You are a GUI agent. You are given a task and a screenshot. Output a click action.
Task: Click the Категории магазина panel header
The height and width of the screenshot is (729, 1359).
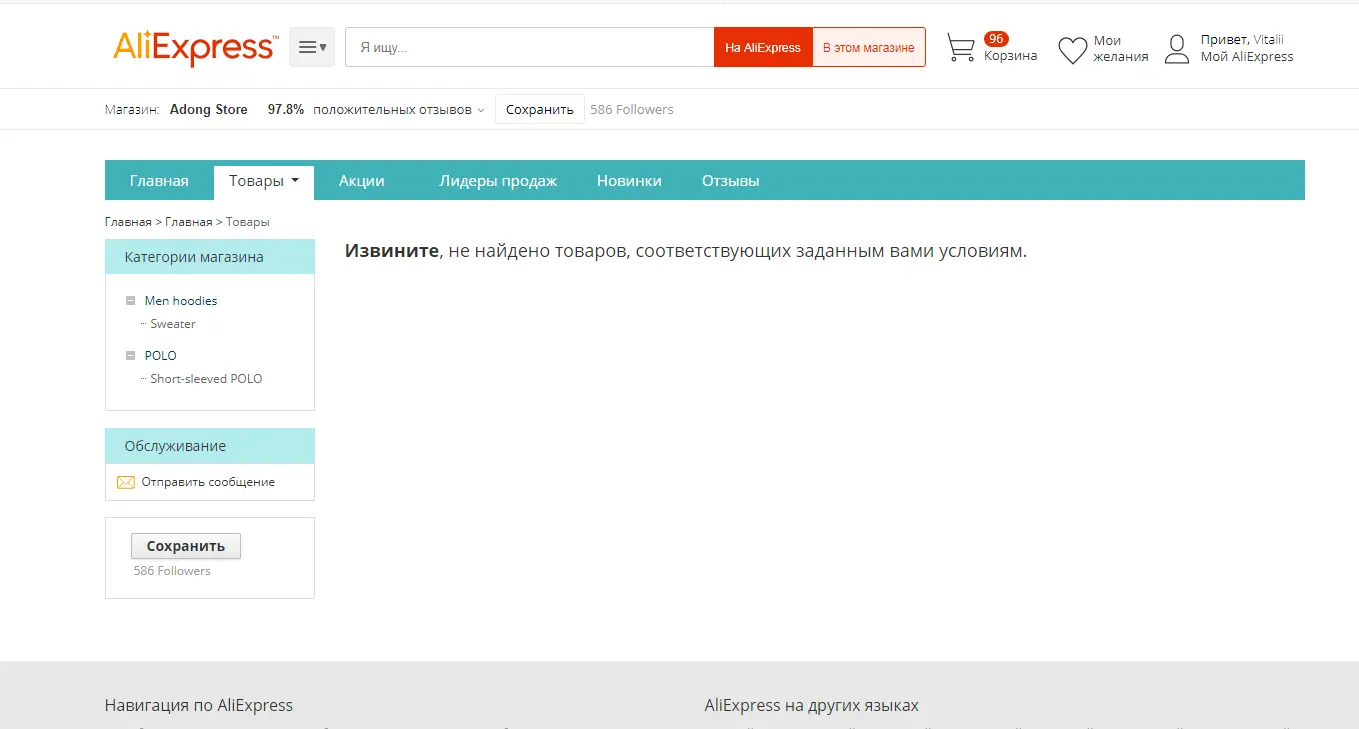pyautogui.click(x=210, y=257)
